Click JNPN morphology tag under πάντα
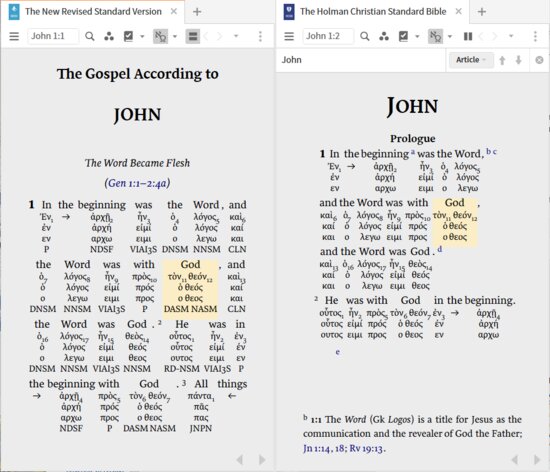 pyautogui.click(x=201, y=428)
